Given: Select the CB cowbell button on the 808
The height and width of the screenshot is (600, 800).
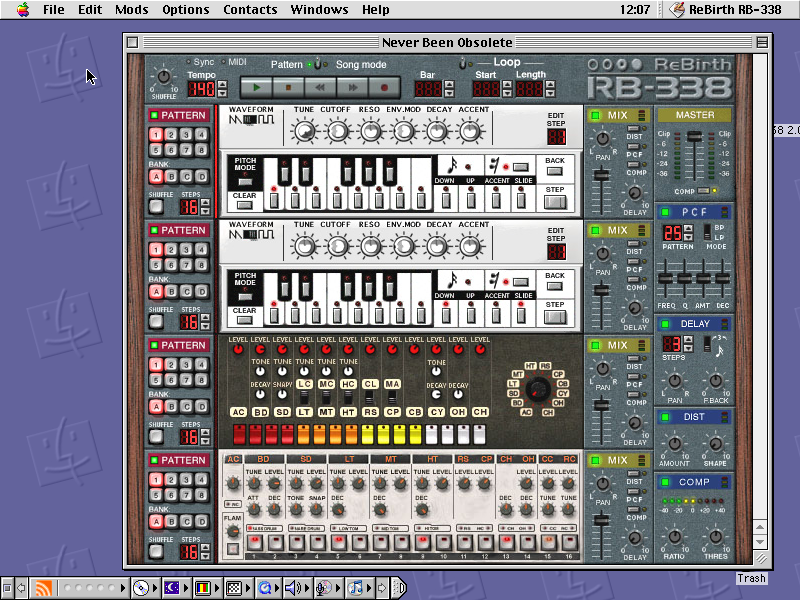Looking at the screenshot, I should (x=414, y=412).
